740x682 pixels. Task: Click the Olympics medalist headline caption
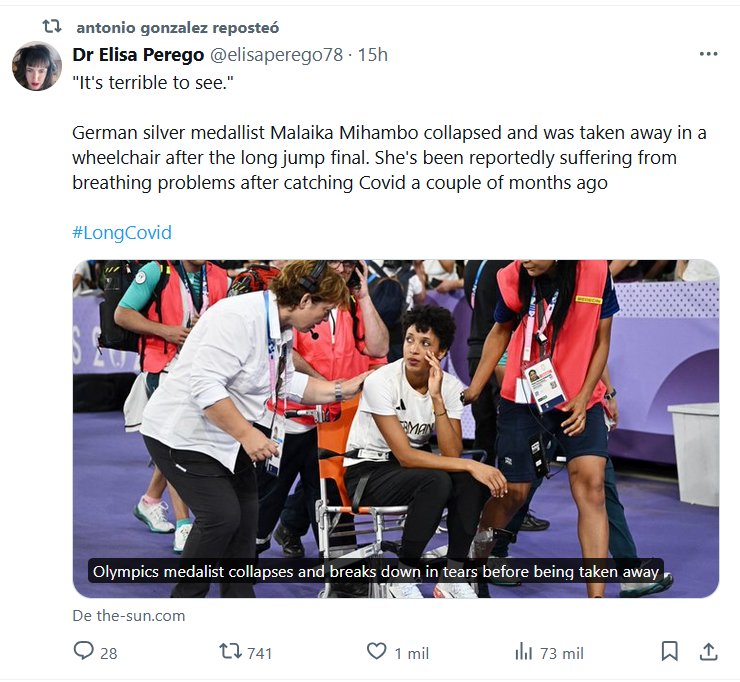pyautogui.click(x=375, y=572)
